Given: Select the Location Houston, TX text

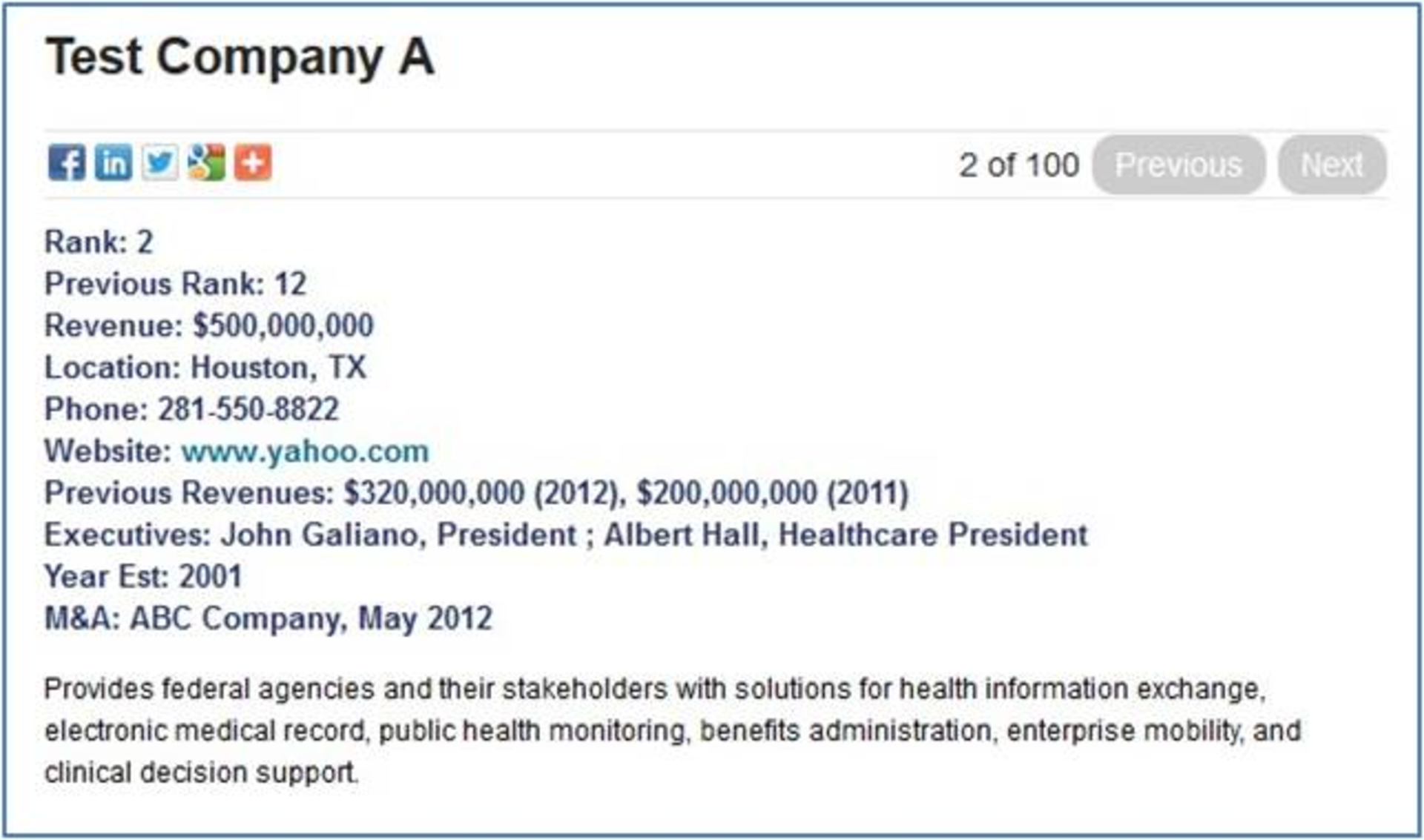Looking at the screenshot, I should point(278,368).
